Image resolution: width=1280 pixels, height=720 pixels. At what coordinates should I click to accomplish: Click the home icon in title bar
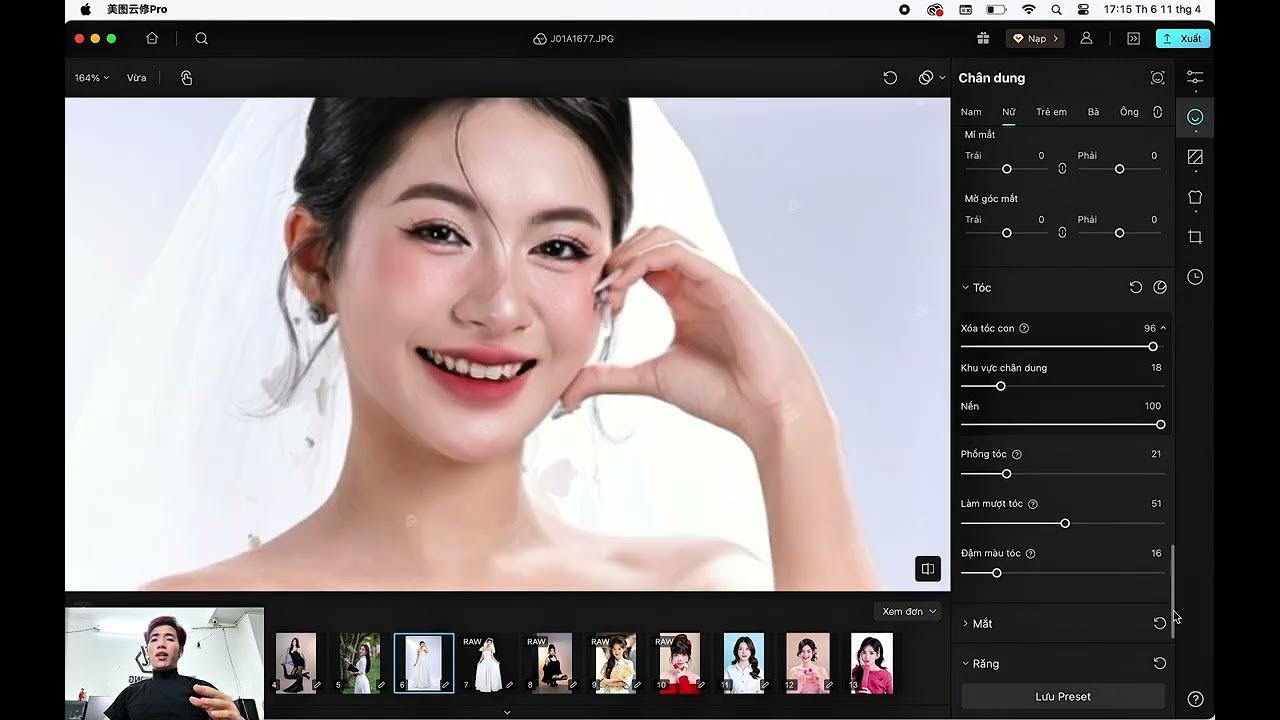pyautogui.click(x=152, y=38)
